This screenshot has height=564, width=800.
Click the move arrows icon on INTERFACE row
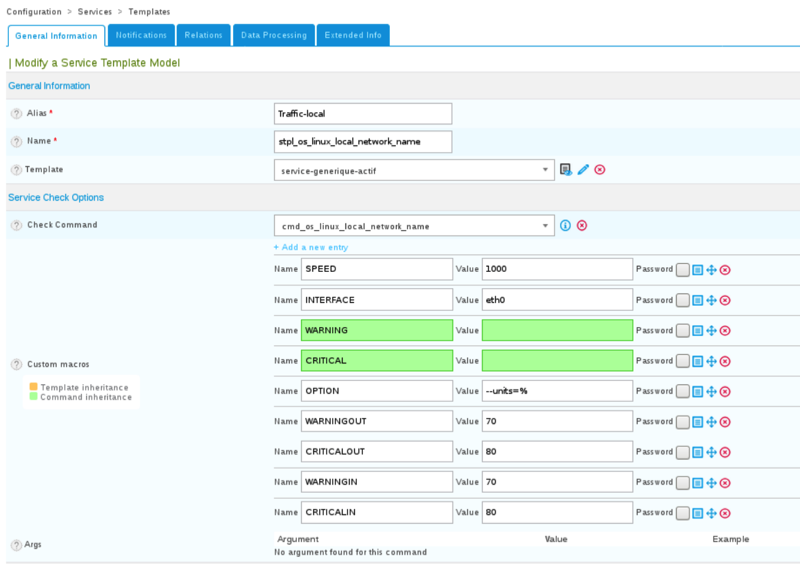coord(711,300)
